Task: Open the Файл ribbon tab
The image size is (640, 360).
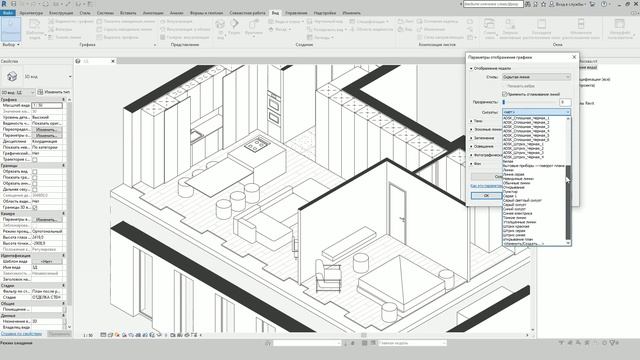Action: click(8, 13)
